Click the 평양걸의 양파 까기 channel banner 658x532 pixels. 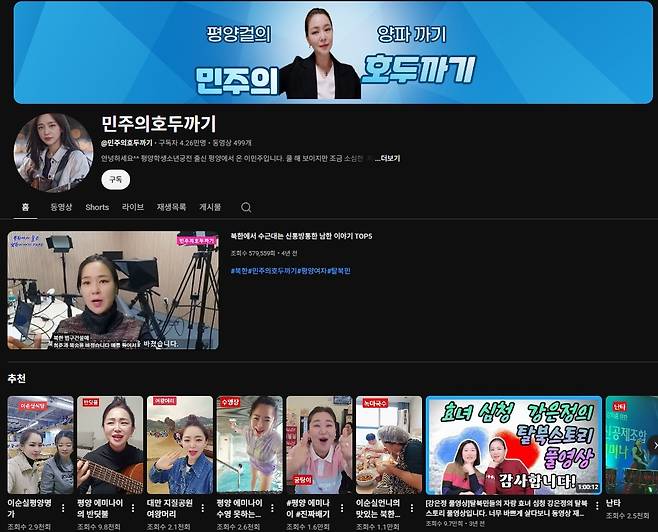[333, 52]
